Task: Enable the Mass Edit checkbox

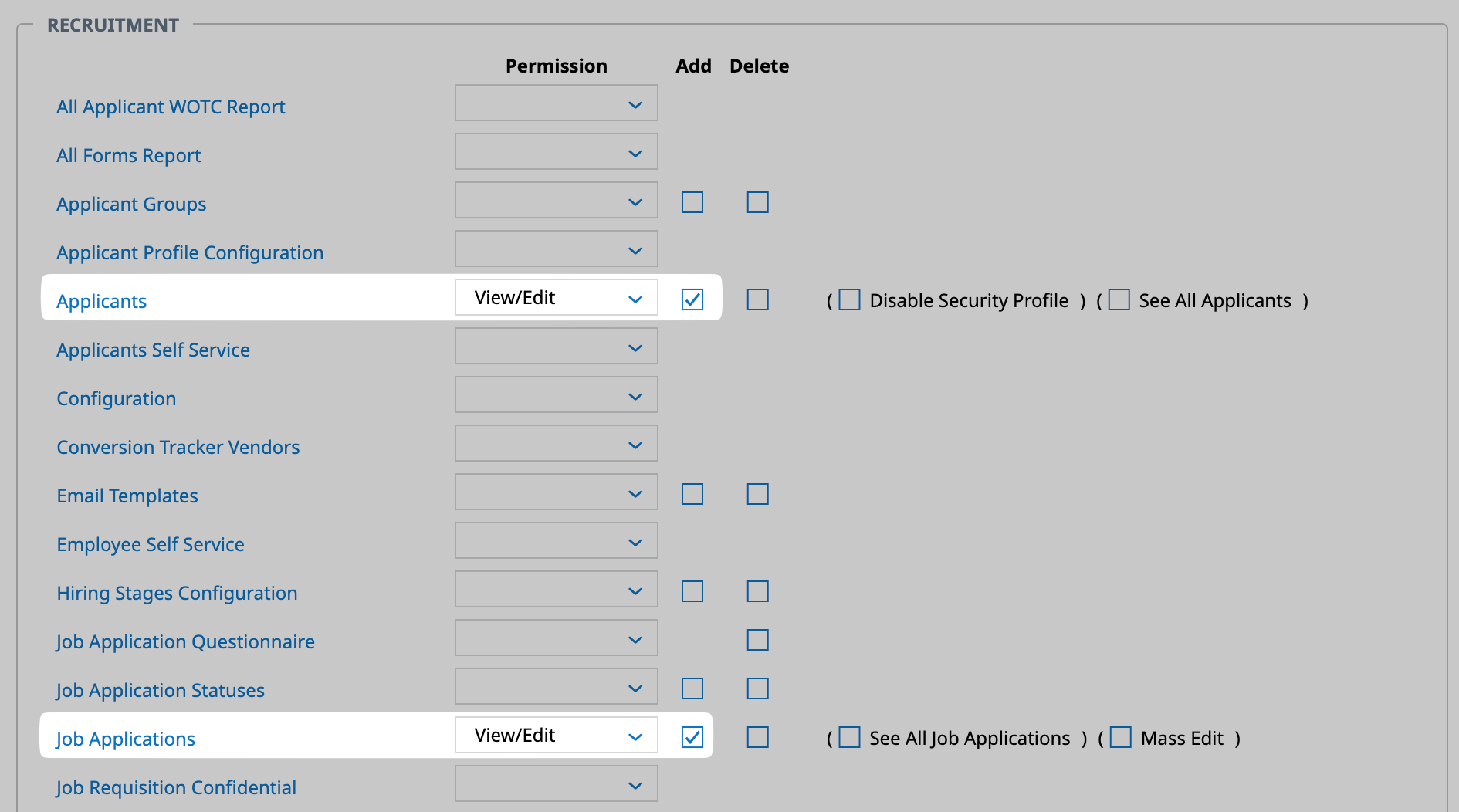Action: tap(1120, 737)
